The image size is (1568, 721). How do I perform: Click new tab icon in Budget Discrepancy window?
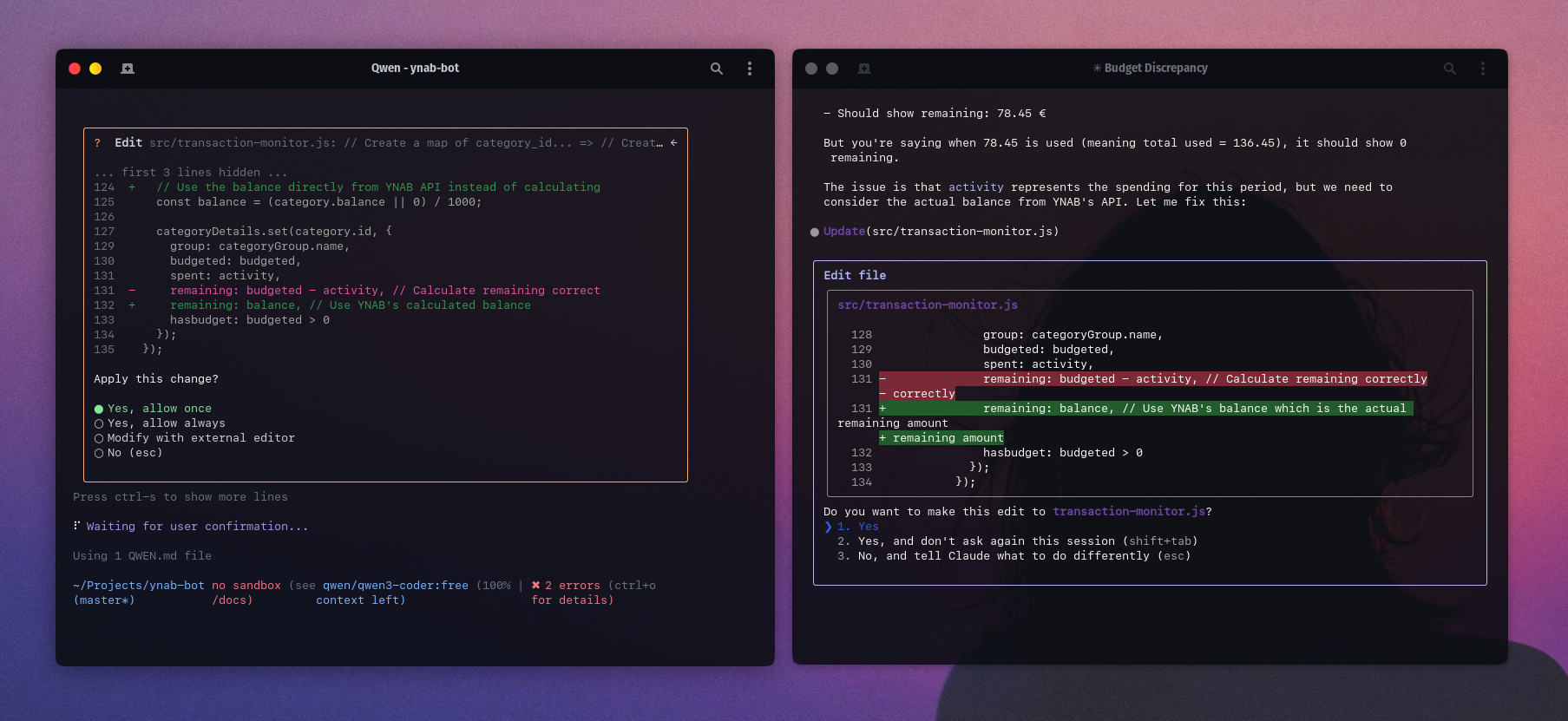pyautogui.click(x=864, y=69)
